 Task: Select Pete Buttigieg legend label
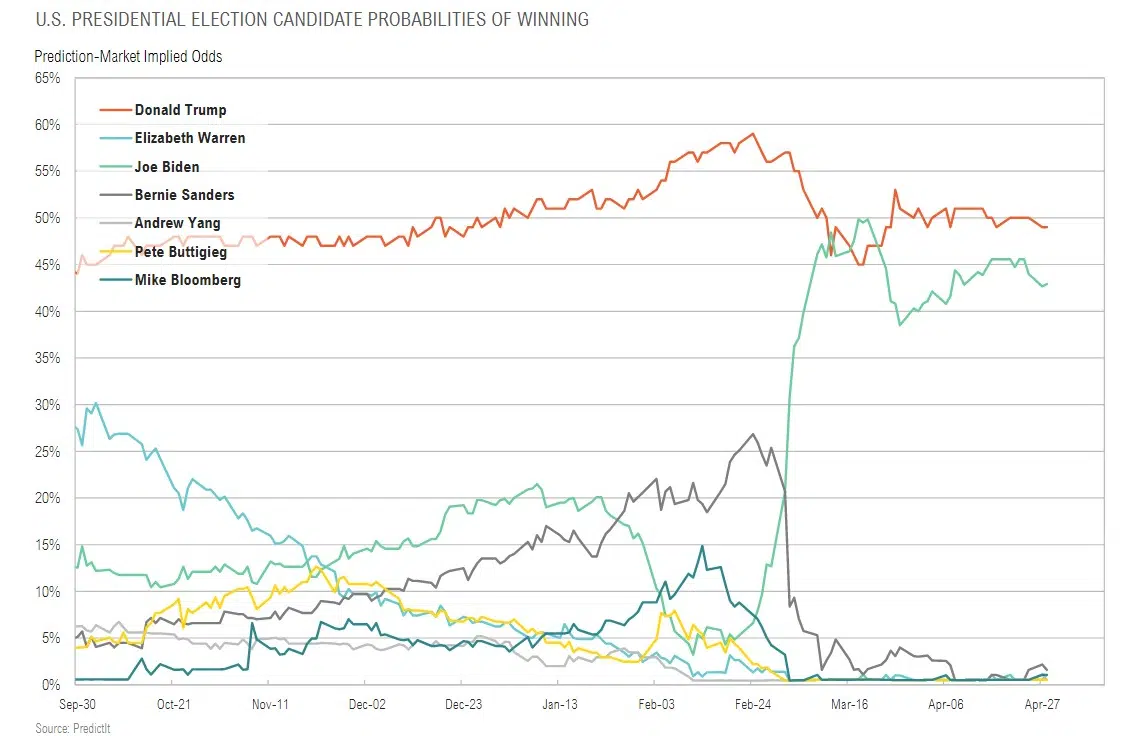pos(181,252)
